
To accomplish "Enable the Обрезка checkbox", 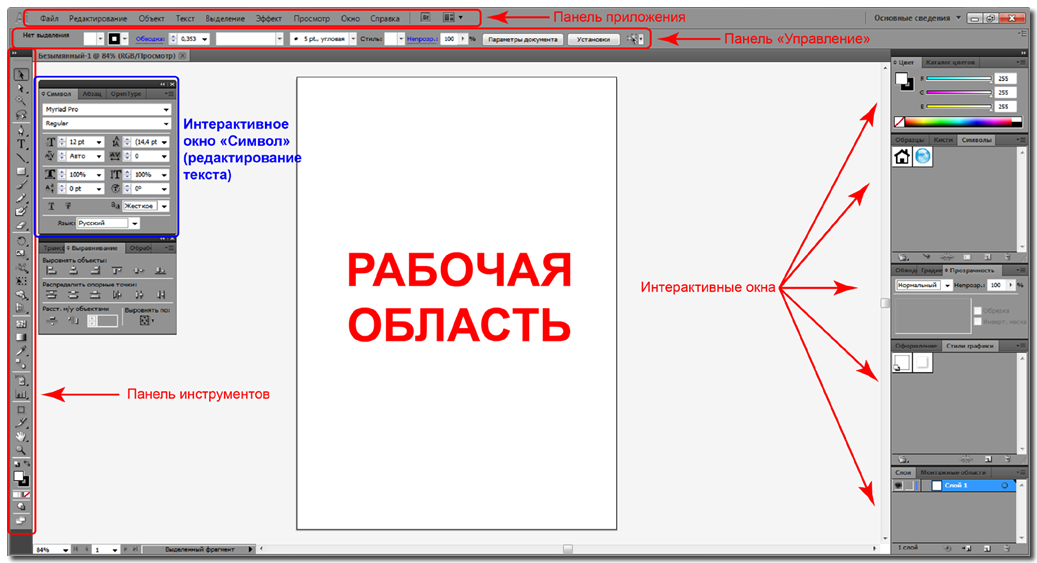I will coord(977,311).
